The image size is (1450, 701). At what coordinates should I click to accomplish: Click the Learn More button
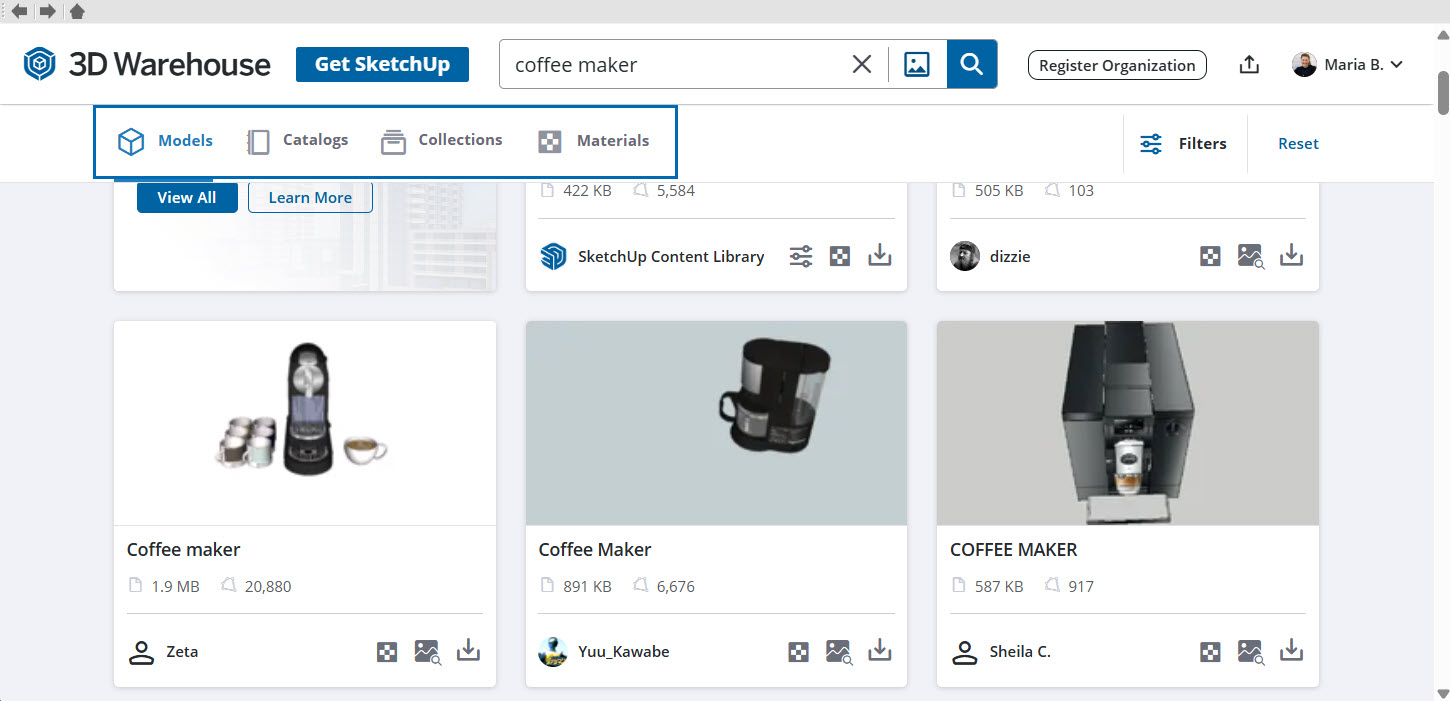tap(310, 197)
